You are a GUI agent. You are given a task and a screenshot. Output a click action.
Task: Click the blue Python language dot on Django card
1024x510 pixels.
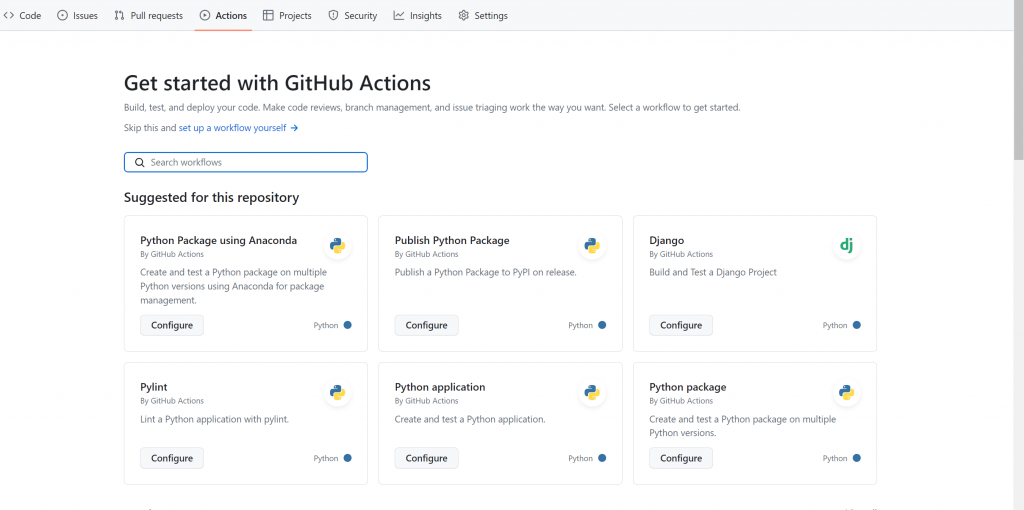coord(857,325)
